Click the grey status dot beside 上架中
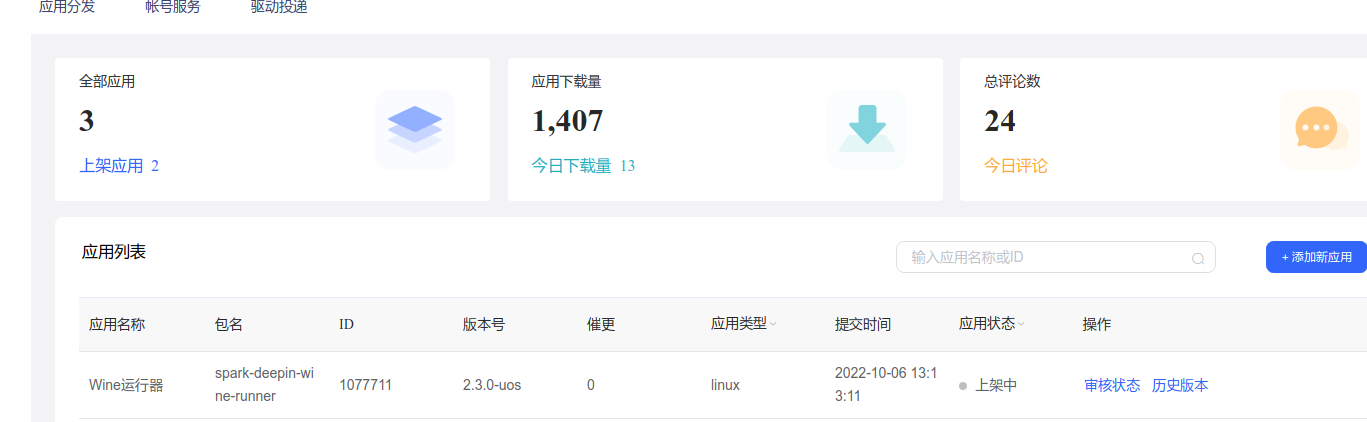The height and width of the screenshot is (422, 1367). [963, 386]
